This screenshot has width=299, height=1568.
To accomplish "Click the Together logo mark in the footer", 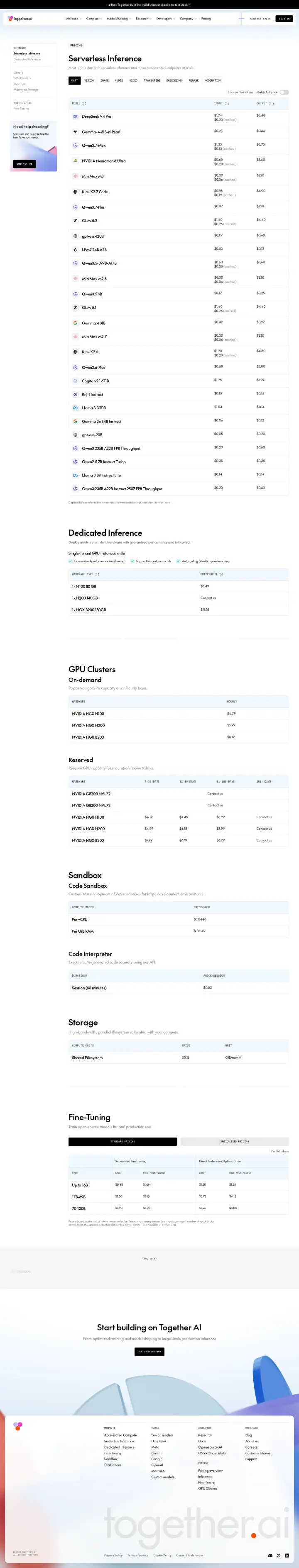I will pos(18,1426).
